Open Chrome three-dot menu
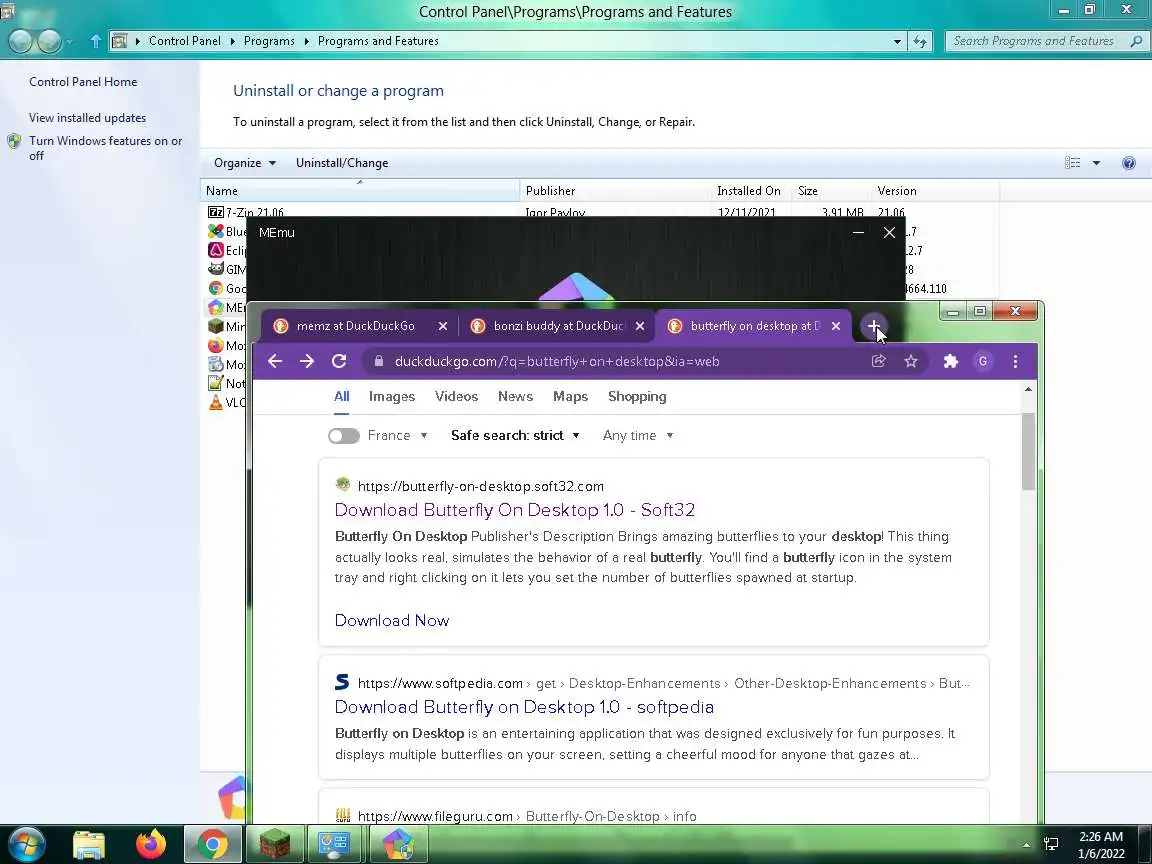Viewport: 1152px width, 864px height. click(x=1015, y=361)
